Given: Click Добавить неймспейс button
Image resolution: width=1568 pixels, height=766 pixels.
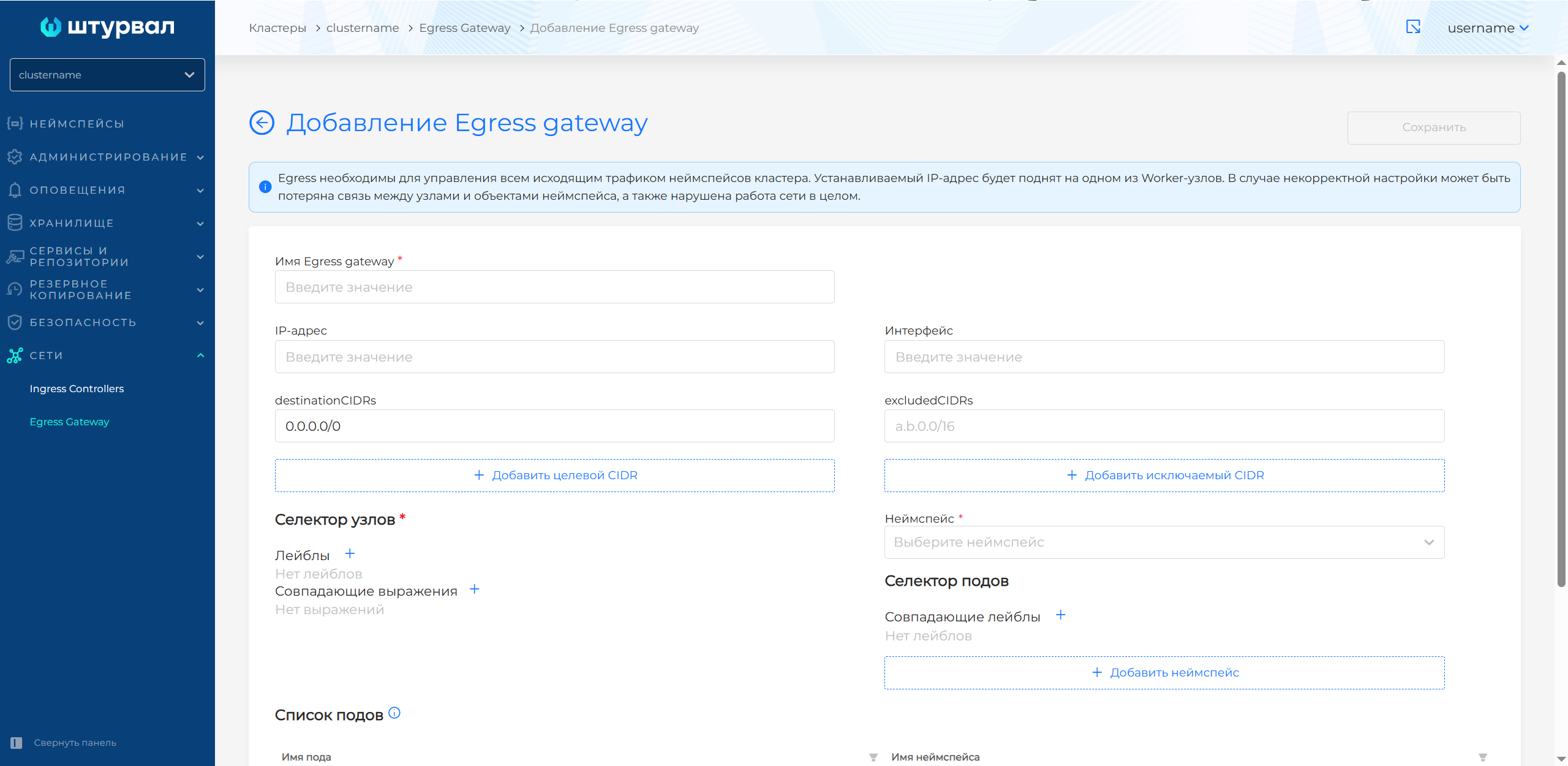Looking at the screenshot, I should pos(1164,673).
